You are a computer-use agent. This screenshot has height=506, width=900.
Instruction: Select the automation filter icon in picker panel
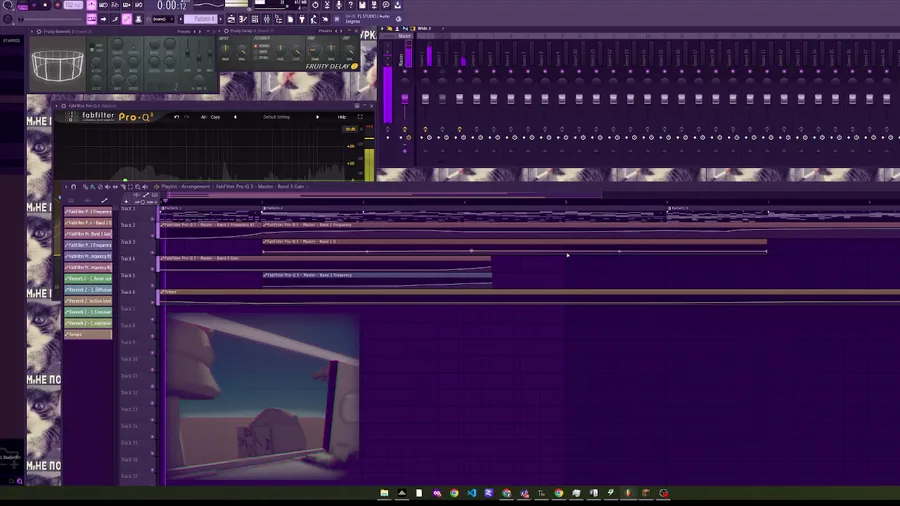click(x=104, y=200)
